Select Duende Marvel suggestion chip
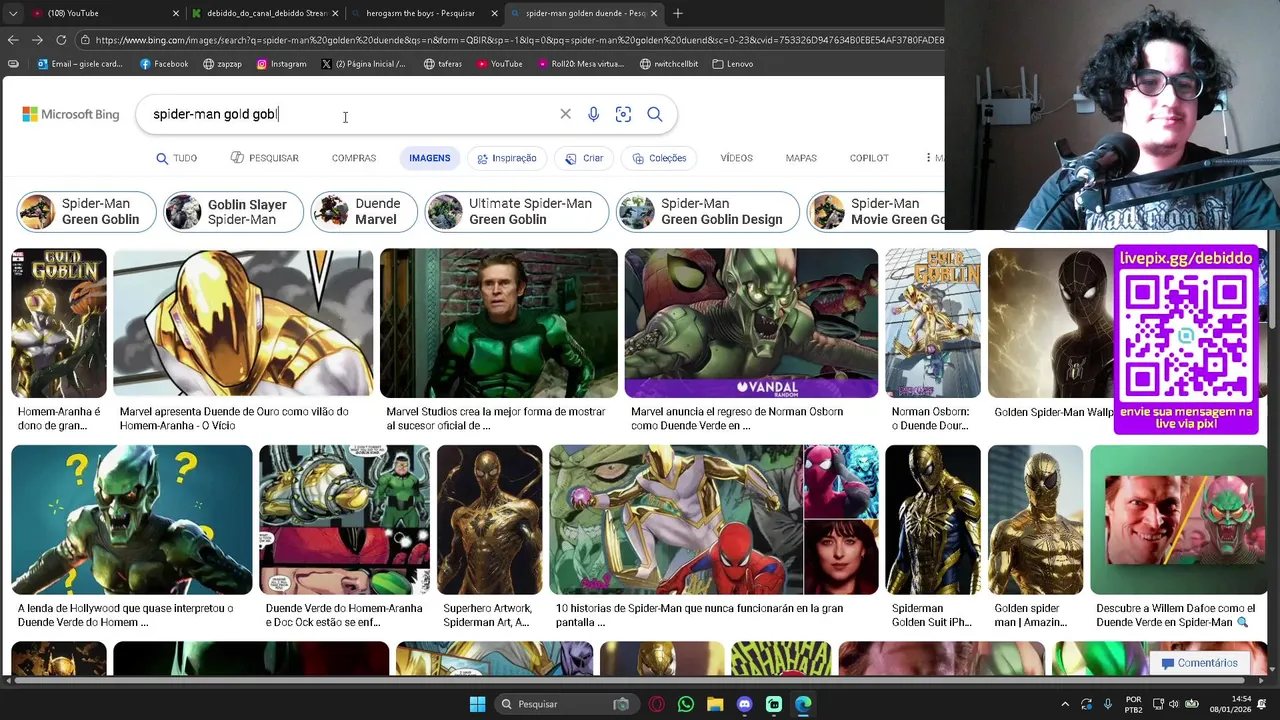The height and width of the screenshot is (720, 1280). pos(364,212)
